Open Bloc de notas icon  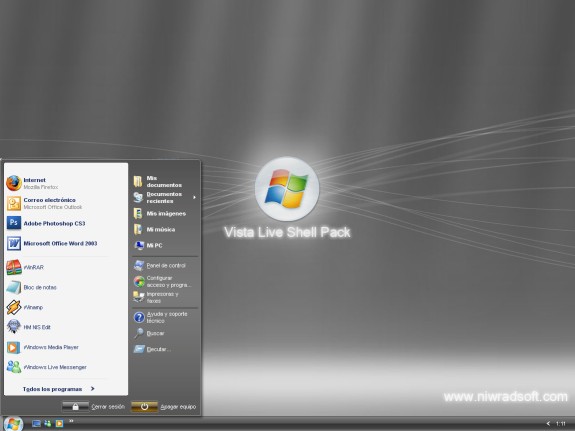pyautogui.click(x=14, y=287)
